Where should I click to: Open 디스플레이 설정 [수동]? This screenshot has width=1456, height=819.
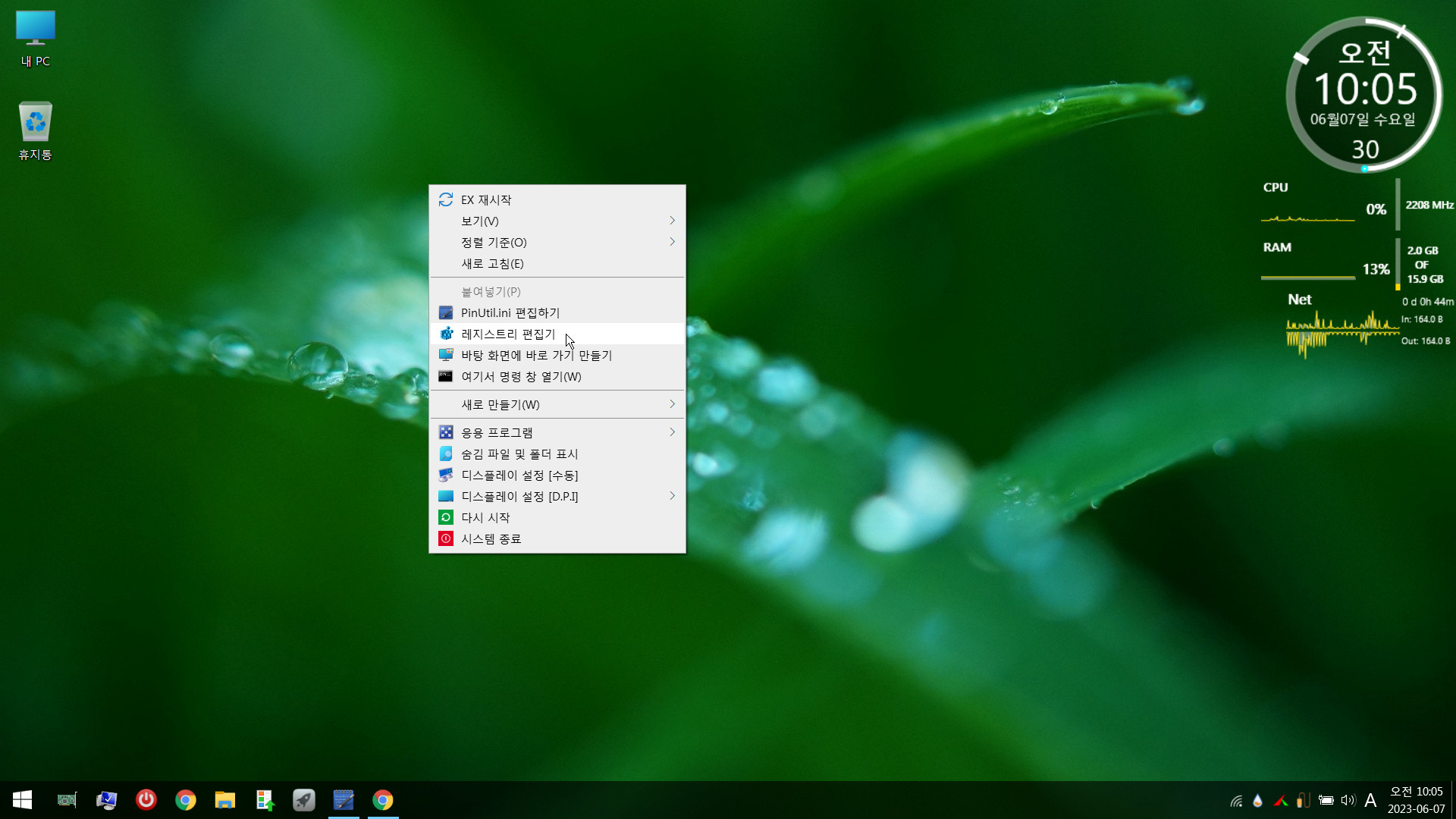(557, 475)
